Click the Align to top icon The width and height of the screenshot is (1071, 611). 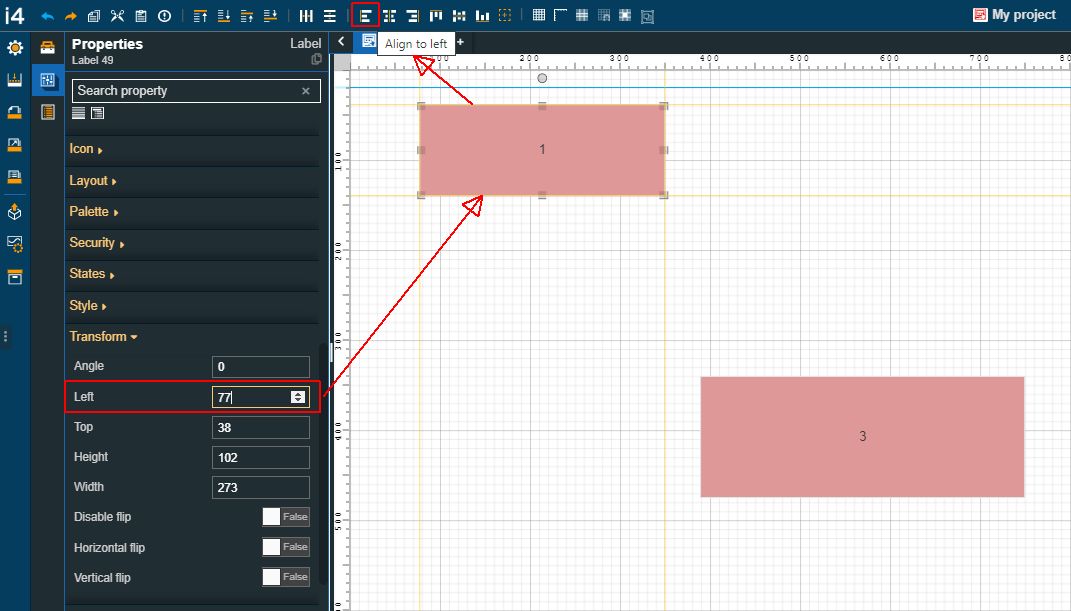click(436, 16)
